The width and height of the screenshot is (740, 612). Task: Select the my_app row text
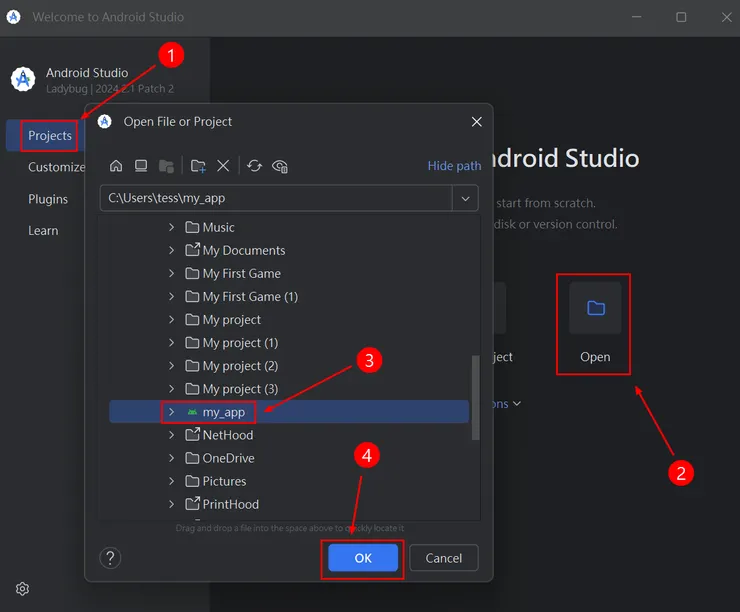tap(224, 412)
